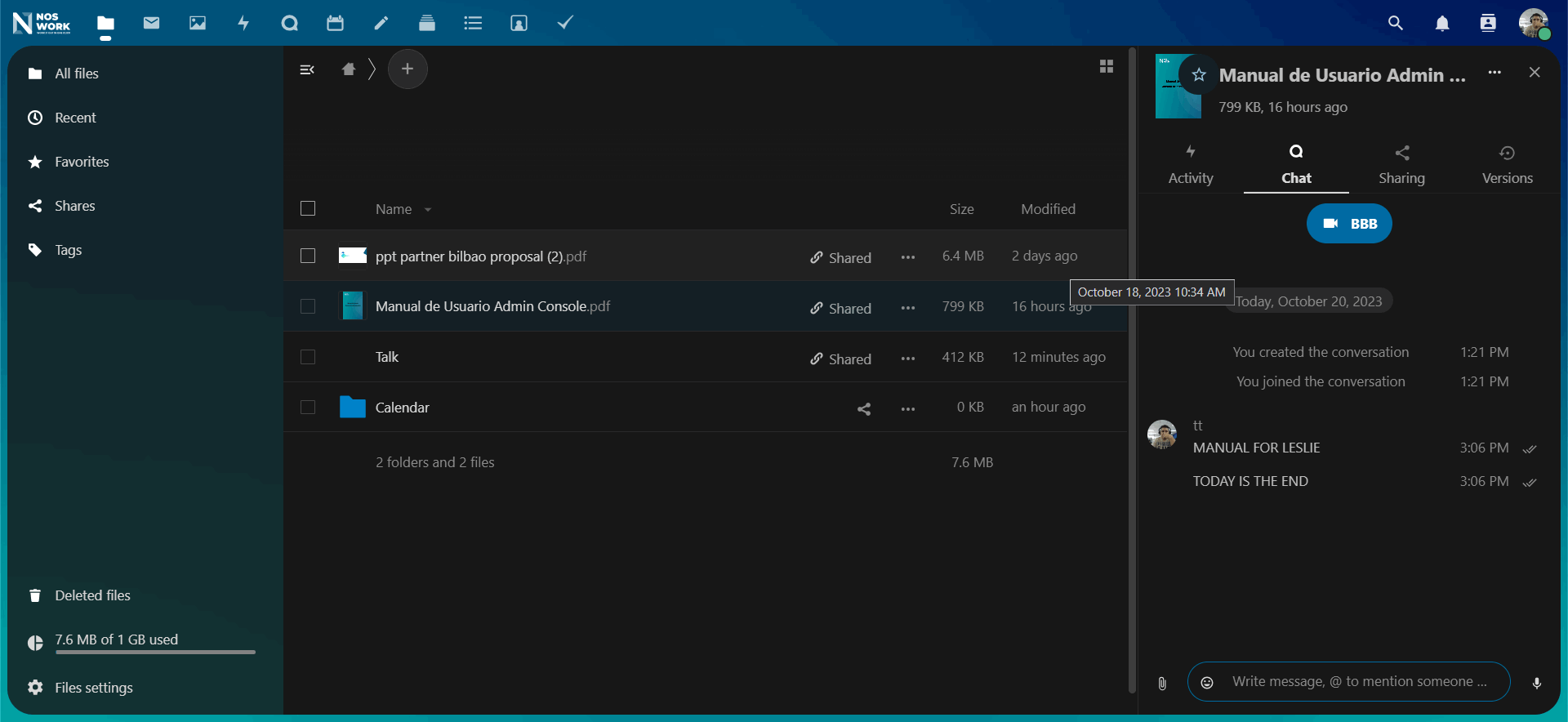Click the plus button to add new file
This screenshot has height=722, width=1568.
point(408,69)
